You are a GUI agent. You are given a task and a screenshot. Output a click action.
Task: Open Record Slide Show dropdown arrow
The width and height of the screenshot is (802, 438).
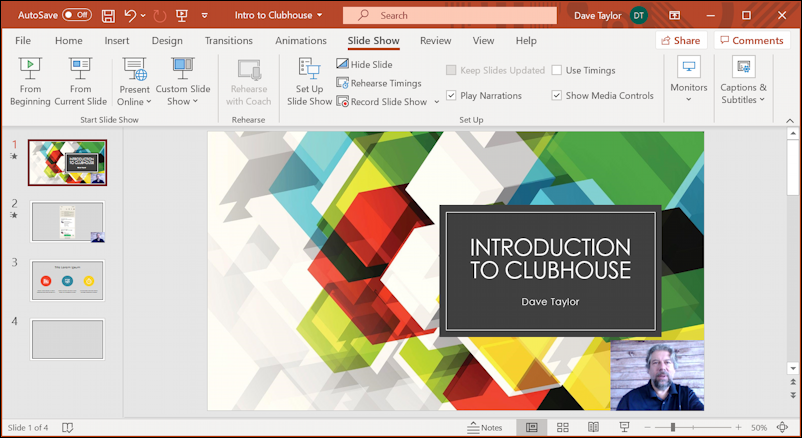[436, 102]
